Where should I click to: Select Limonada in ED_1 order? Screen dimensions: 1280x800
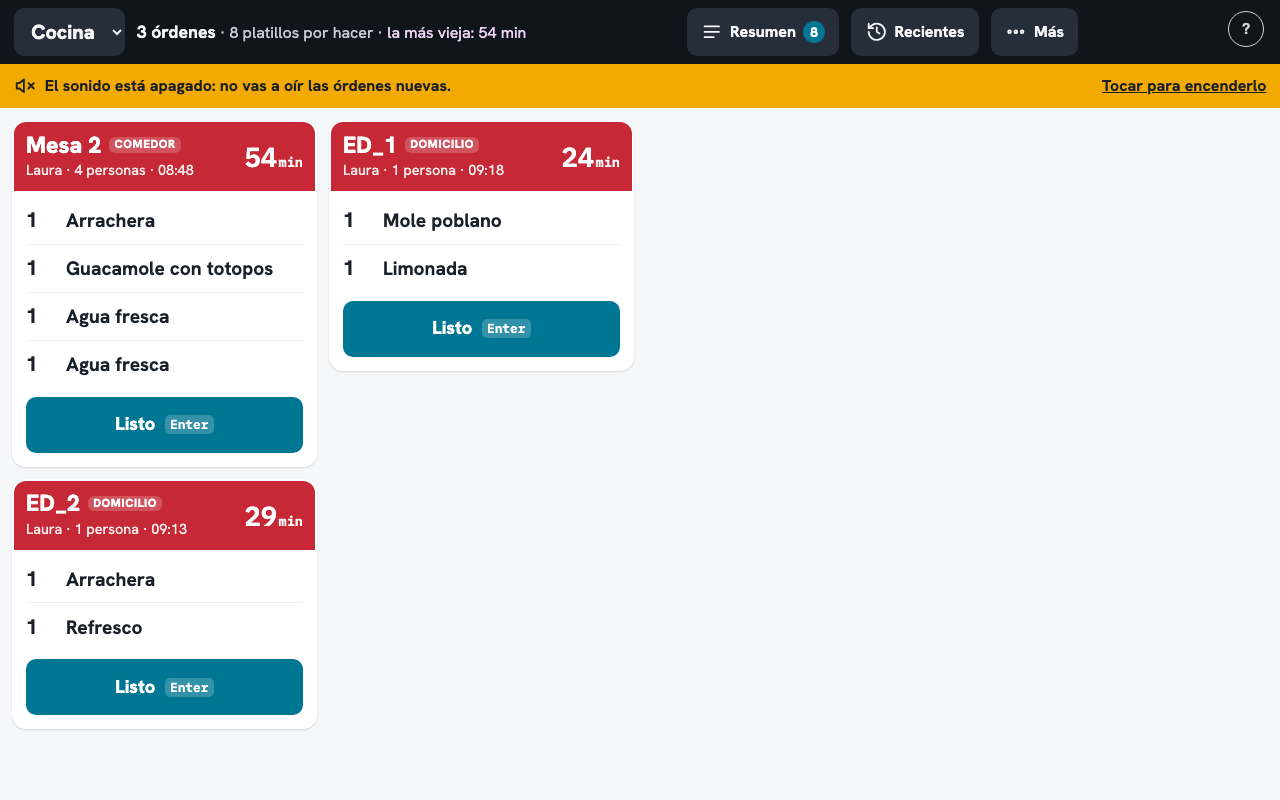(481, 269)
